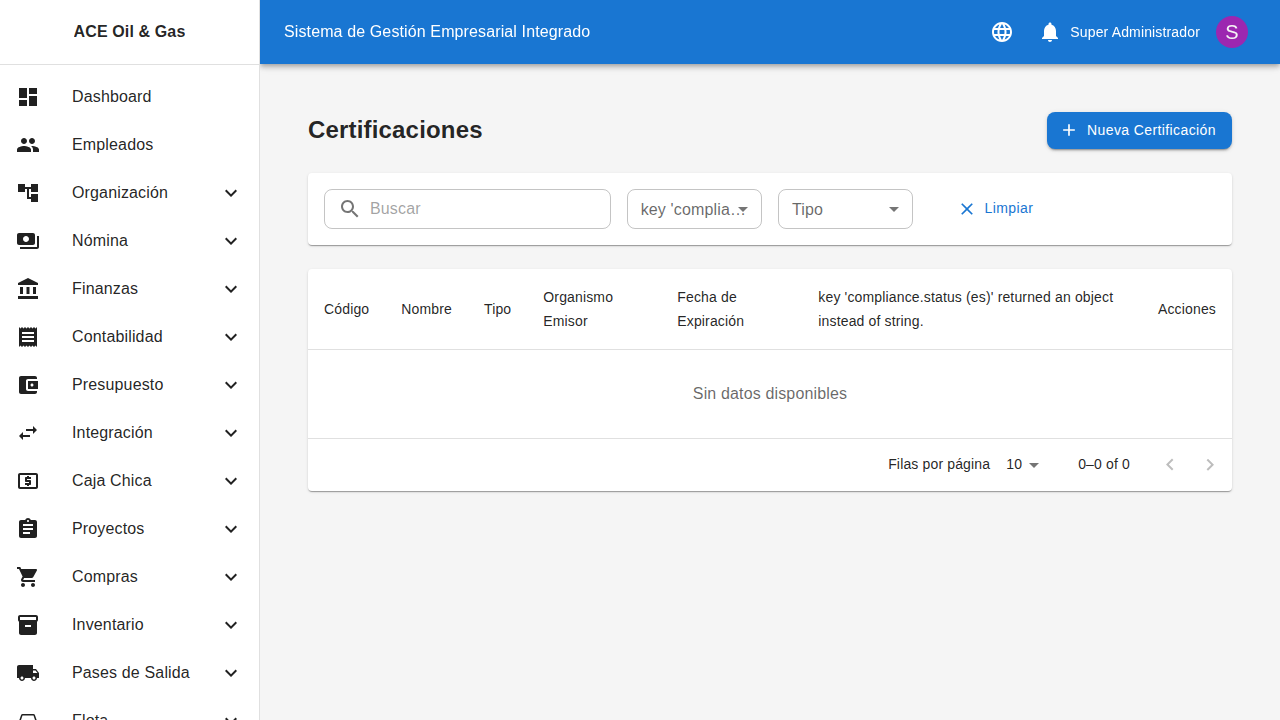Image resolution: width=1280 pixels, height=720 pixels.
Task: Click the Pases de Salida truck icon
Action: pos(28,673)
